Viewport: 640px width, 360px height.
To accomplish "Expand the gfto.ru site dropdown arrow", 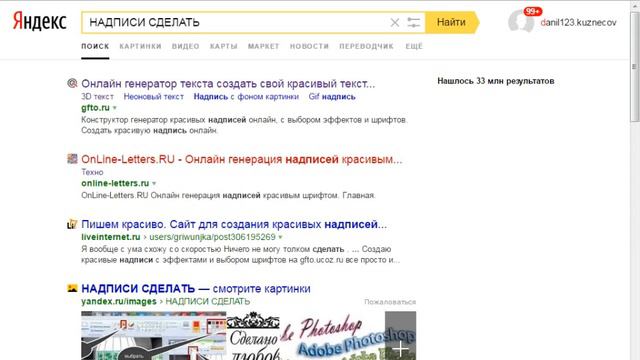I will (x=115, y=108).
